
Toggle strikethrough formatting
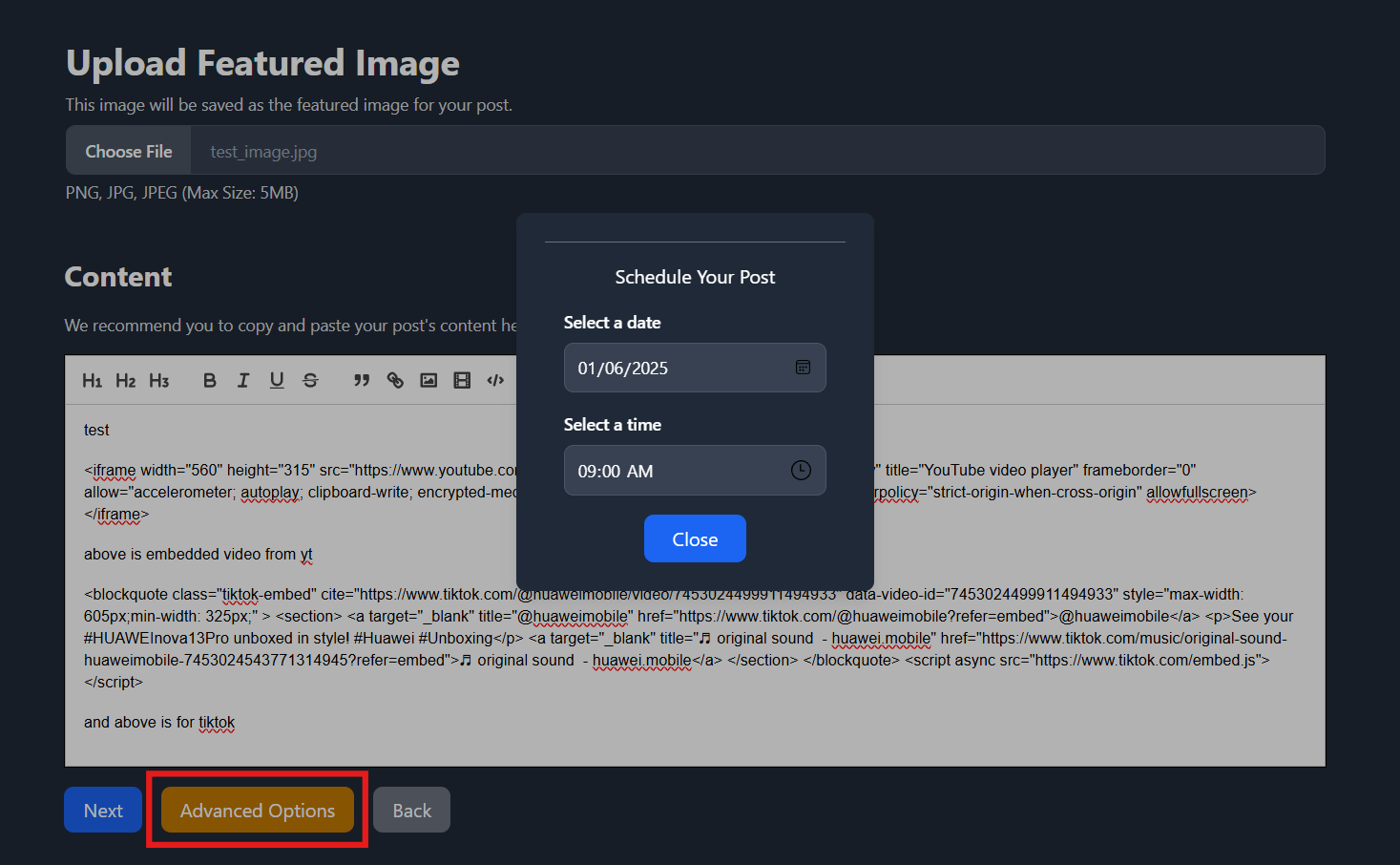(310, 381)
